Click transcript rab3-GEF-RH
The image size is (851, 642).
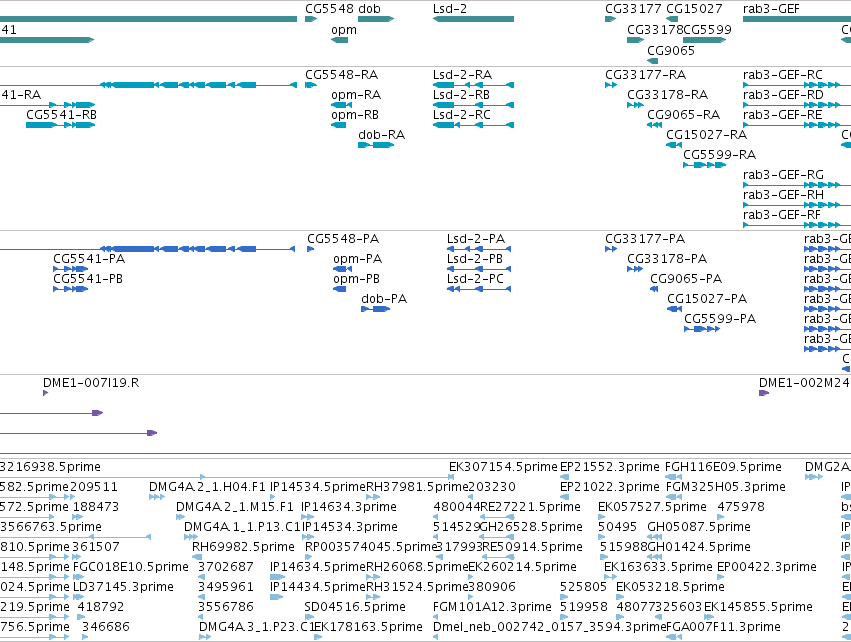[783, 195]
